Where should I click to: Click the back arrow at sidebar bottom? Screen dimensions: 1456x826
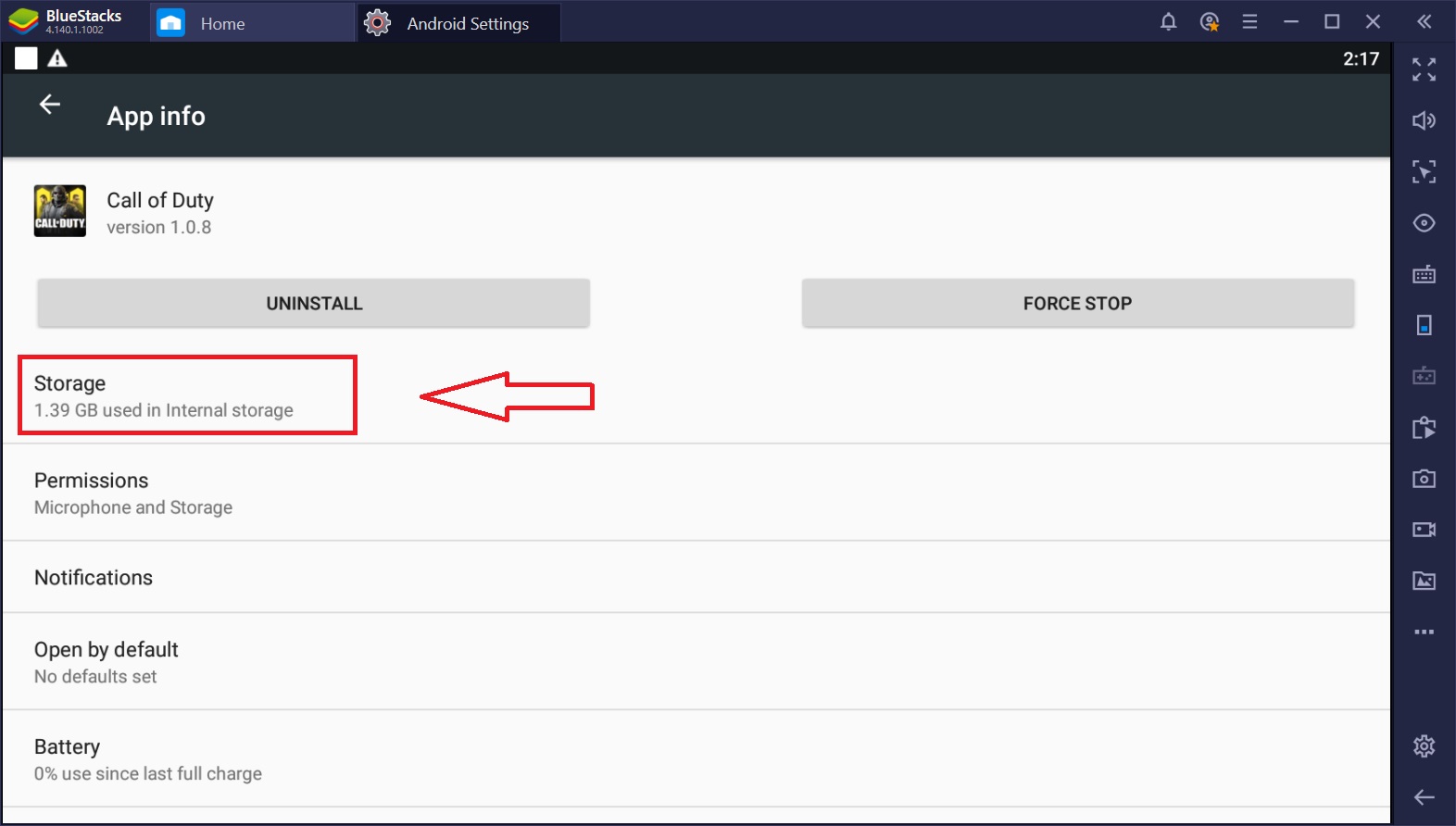(x=1425, y=797)
